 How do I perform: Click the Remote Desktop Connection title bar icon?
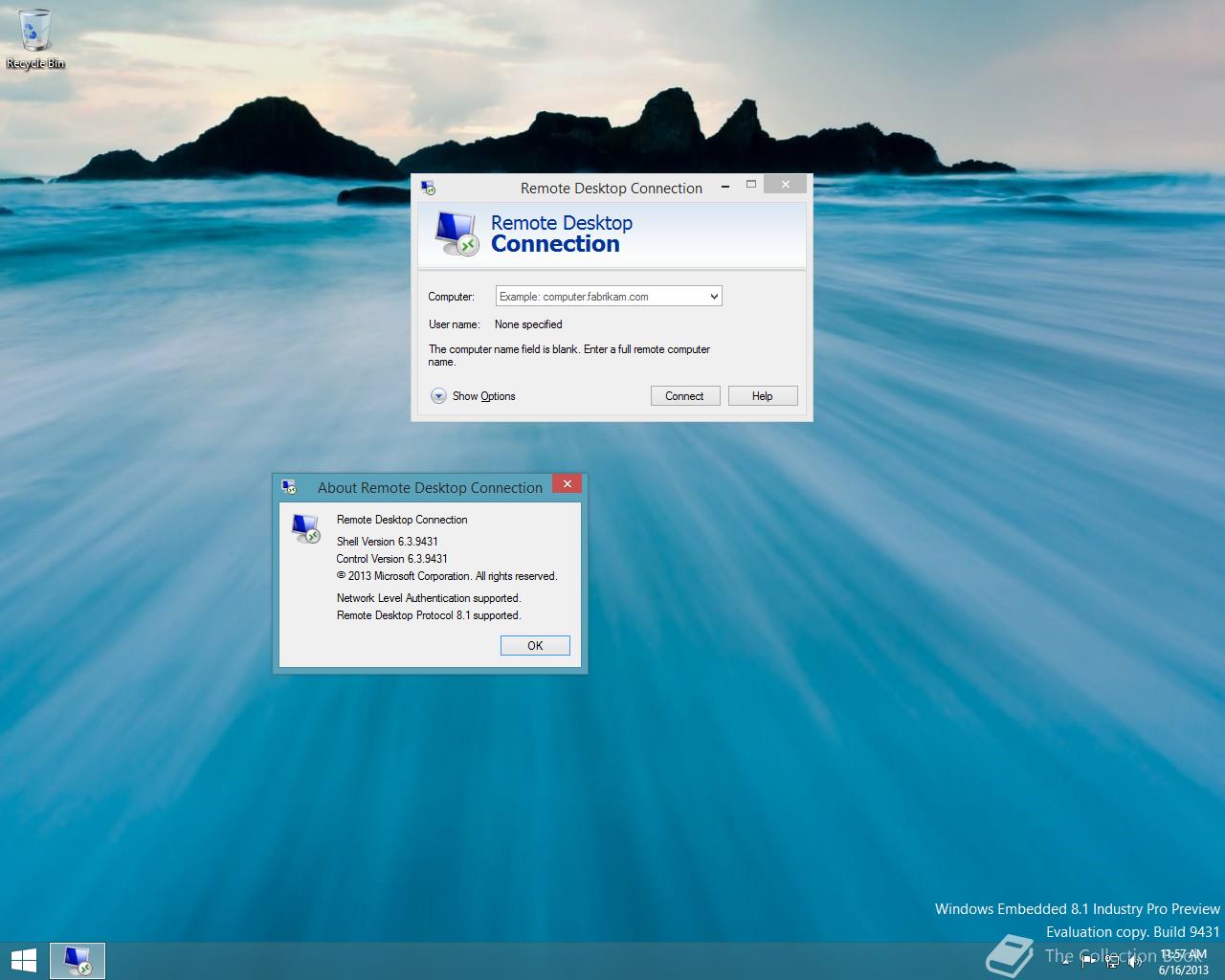(x=428, y=188)
